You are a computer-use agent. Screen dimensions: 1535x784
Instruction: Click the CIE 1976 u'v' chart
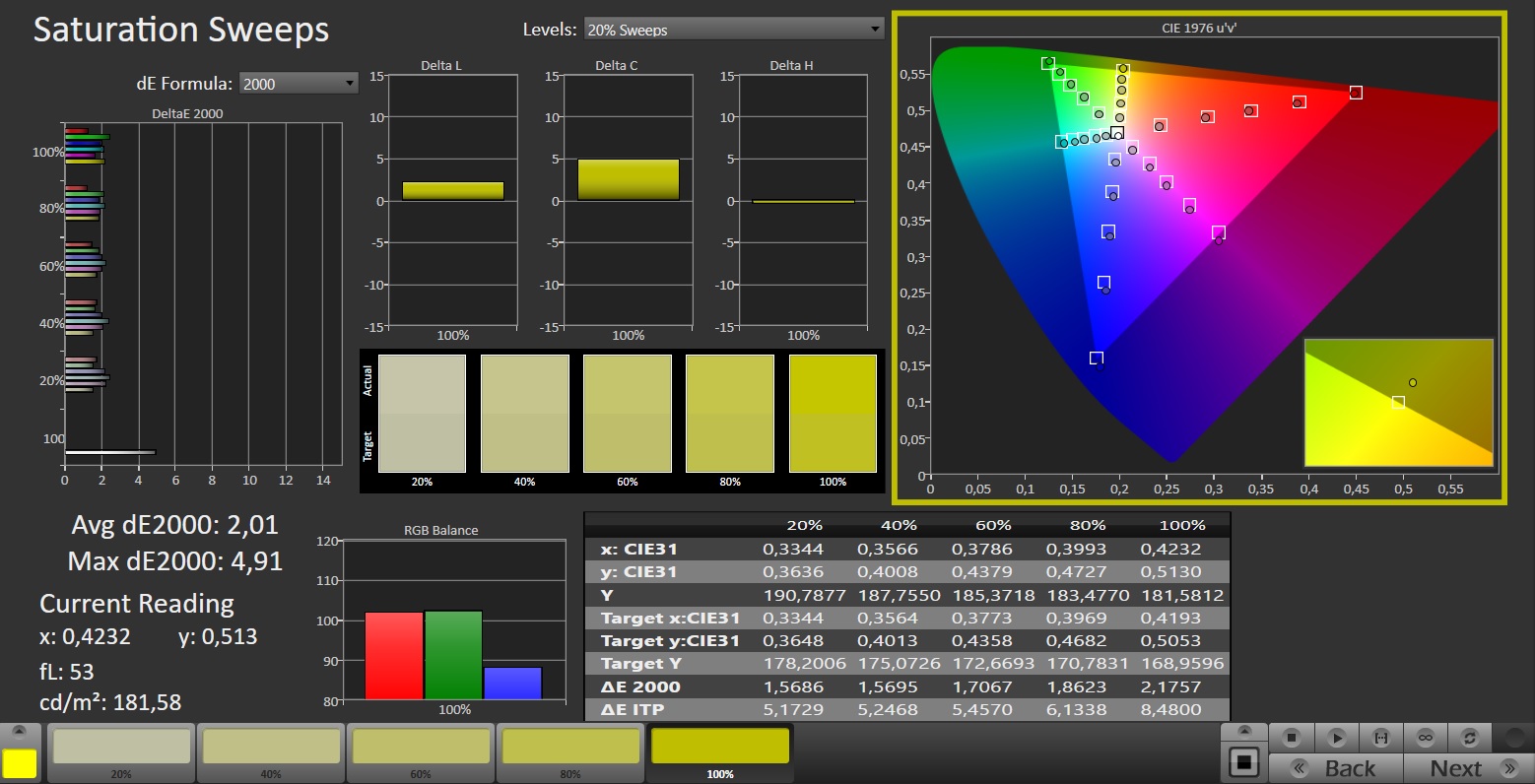1198,258
